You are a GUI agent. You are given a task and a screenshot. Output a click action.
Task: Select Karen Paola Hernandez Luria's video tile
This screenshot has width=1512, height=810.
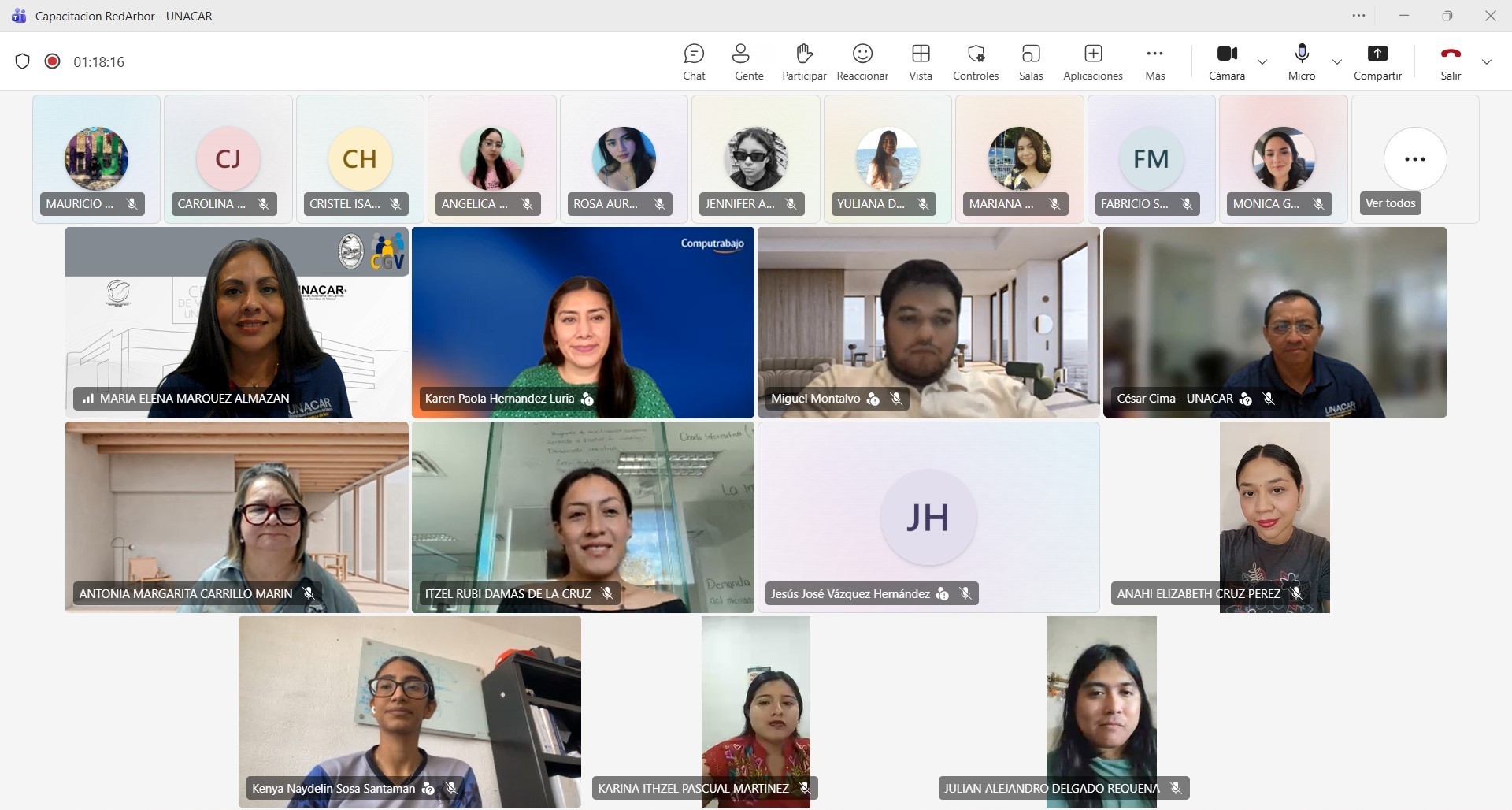pos(583,322)
